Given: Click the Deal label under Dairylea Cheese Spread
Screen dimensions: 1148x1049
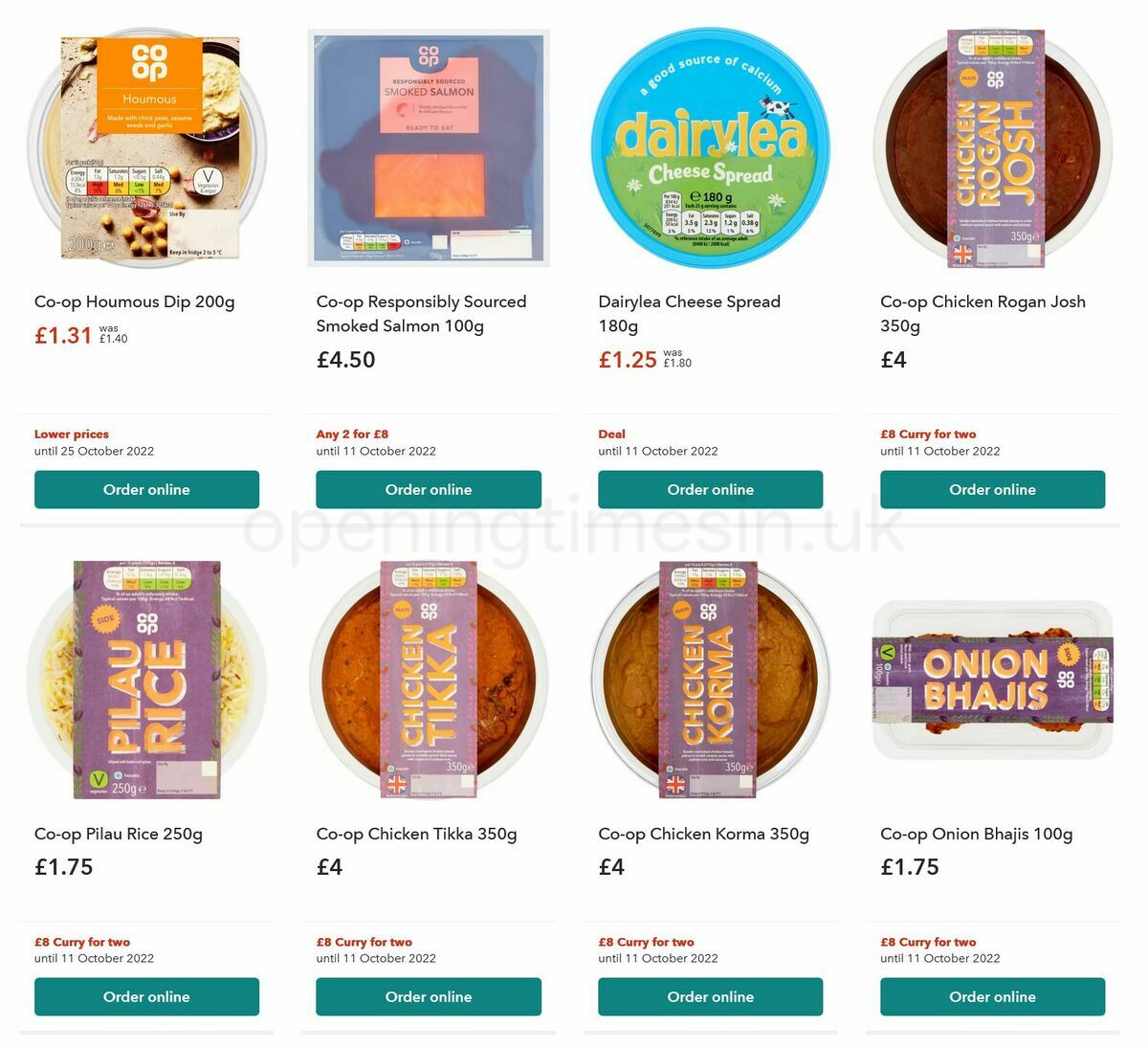Looking at the screenshot, I should click(610, 434).
